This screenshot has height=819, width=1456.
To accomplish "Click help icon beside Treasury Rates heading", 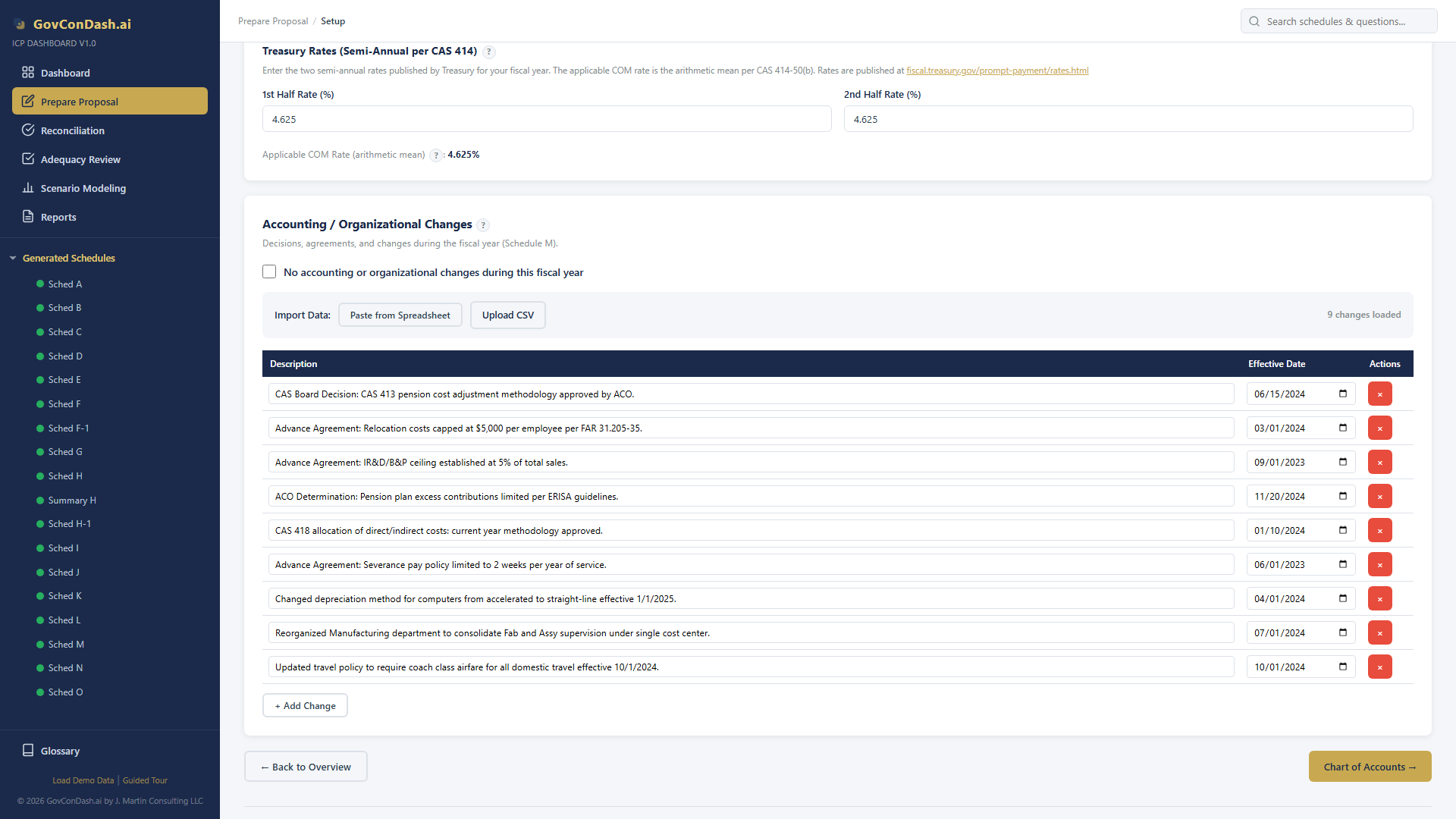I will point(489,52).
